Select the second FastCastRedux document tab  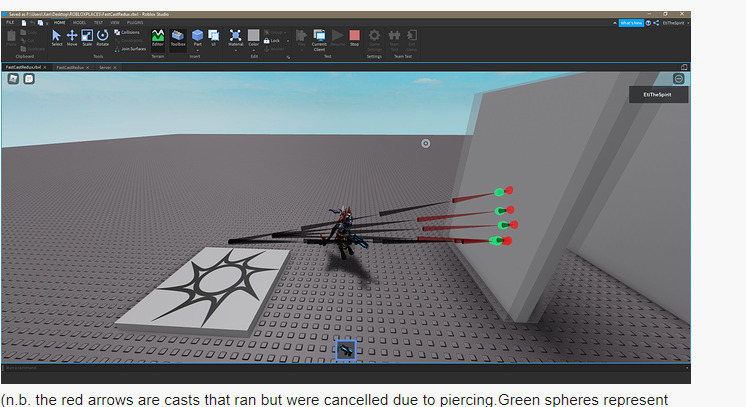pyautogui.click(x=70, y=68)
